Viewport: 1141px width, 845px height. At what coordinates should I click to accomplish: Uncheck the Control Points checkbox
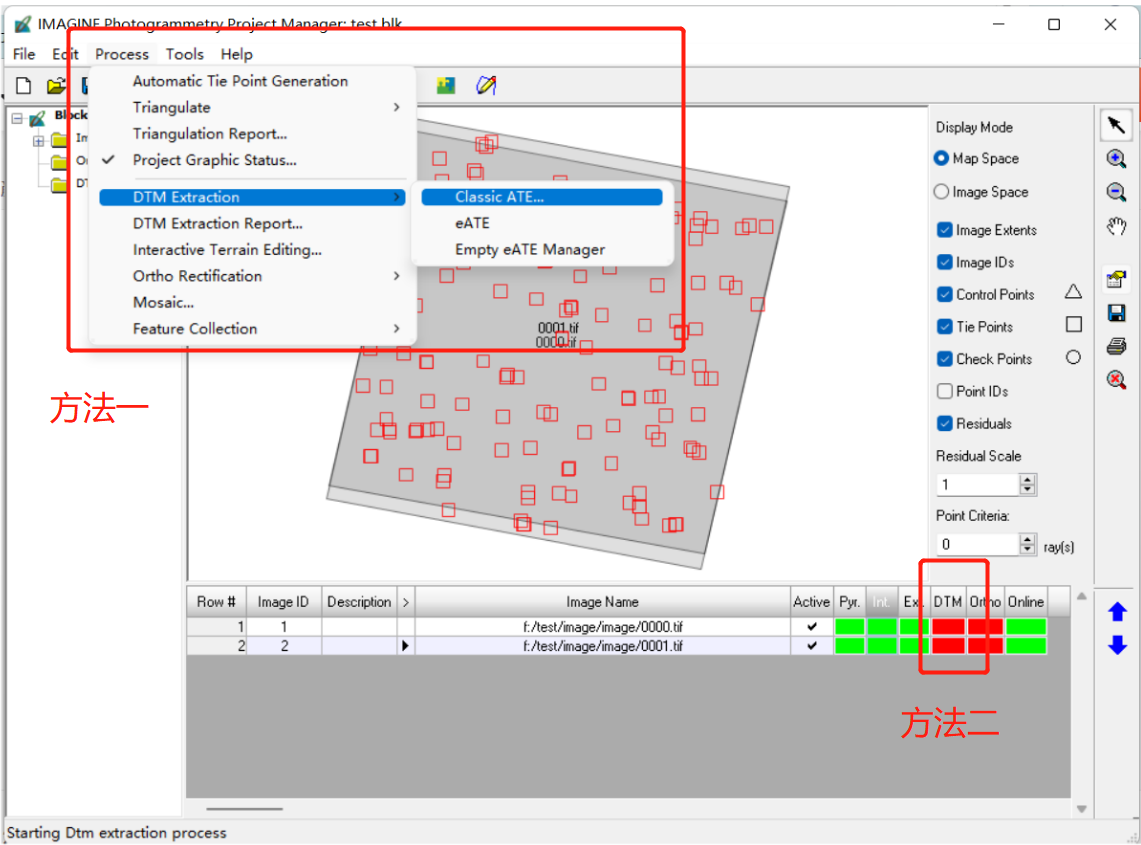[x=945, y=294]
